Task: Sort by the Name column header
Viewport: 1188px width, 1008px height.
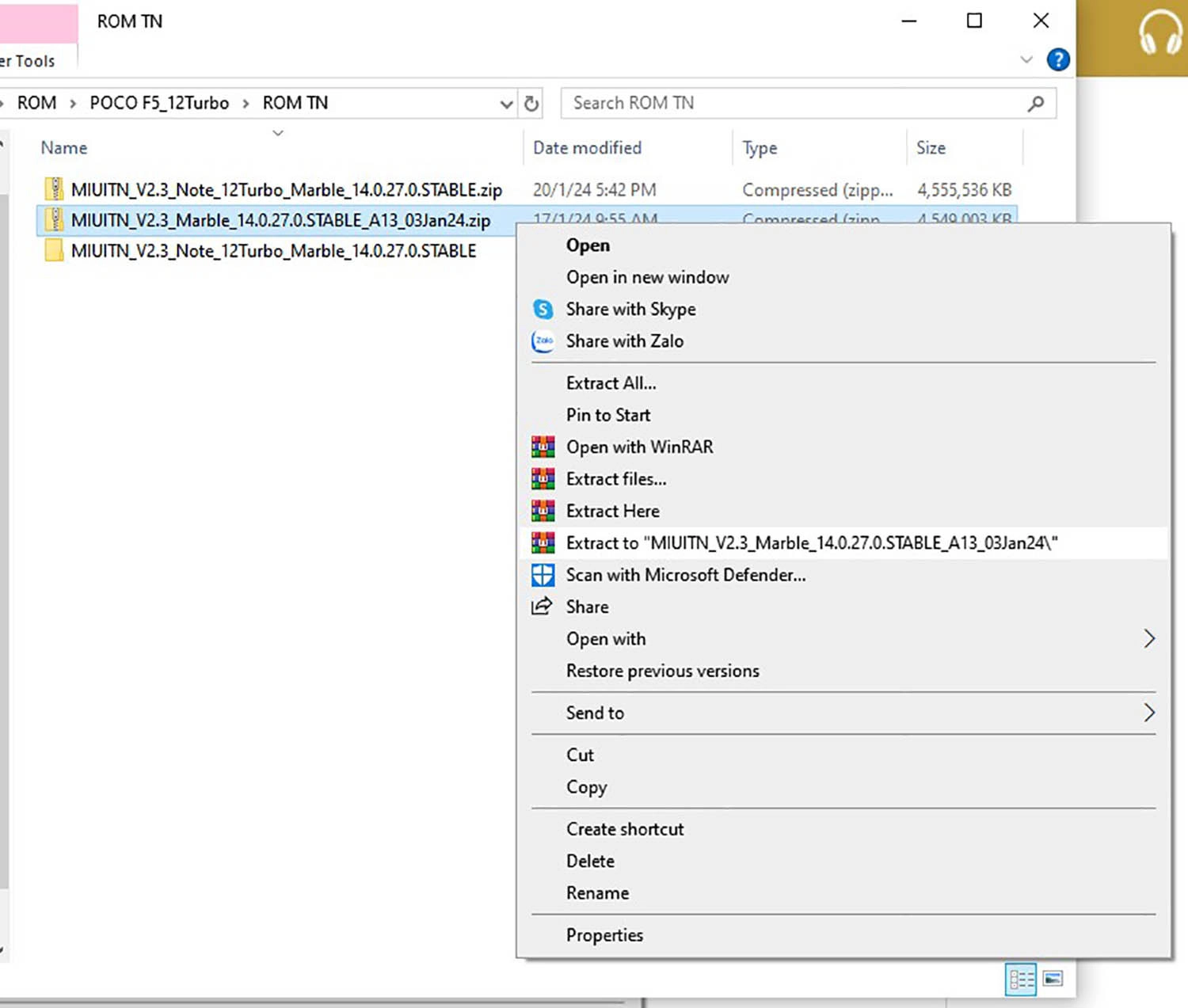Action: tap(63, 148)
